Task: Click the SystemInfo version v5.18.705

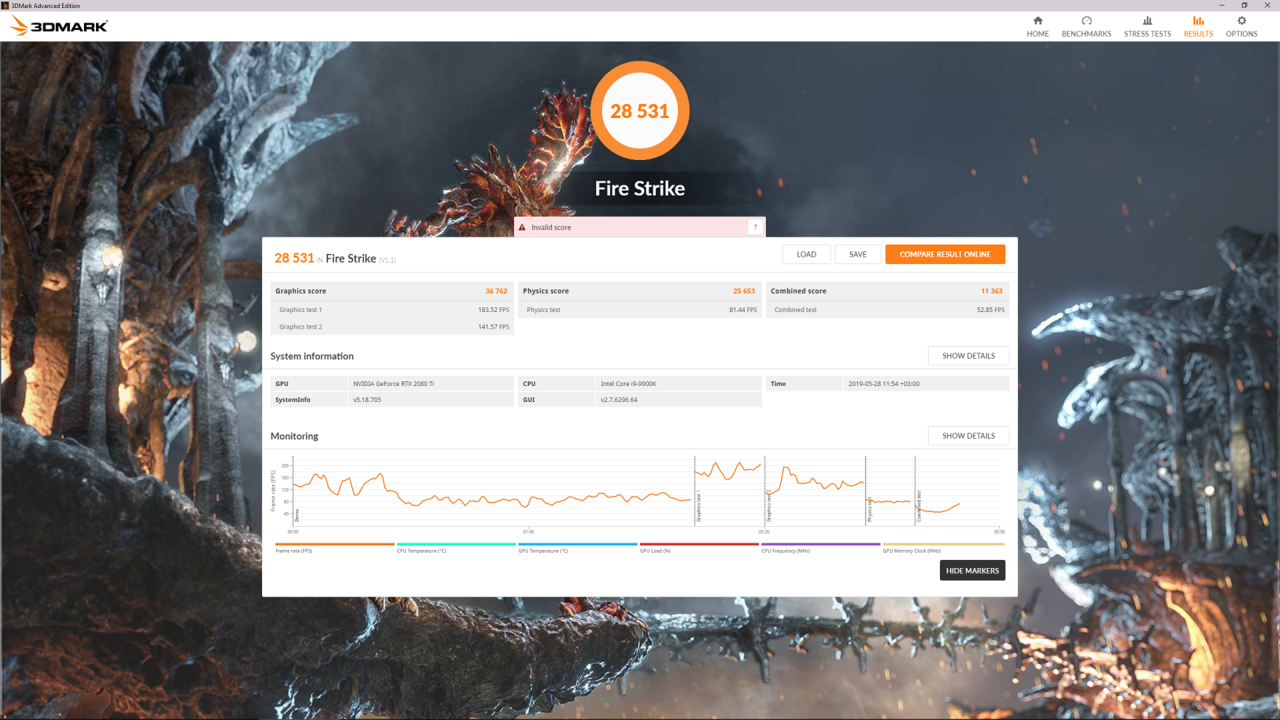Action: [x=367, y=400]
